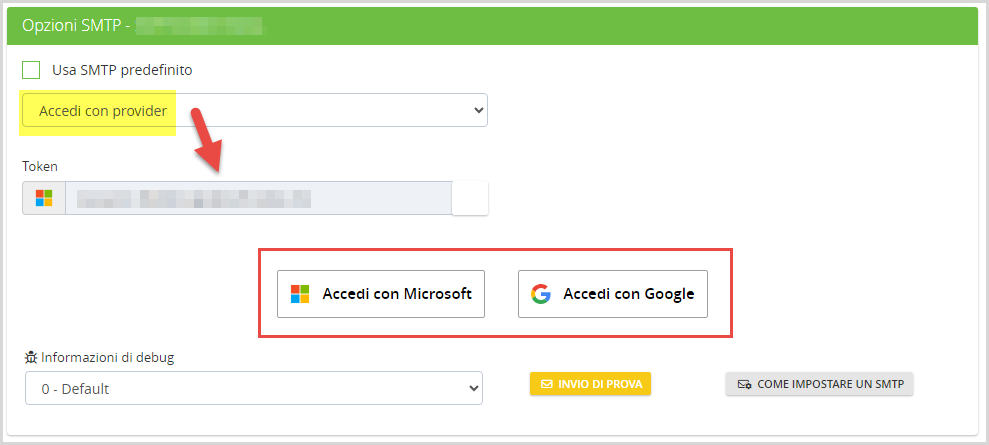Enable the Usa SMTP predefinito checkbox
Image resolution: width=989 pixels, height=445 pixels.
[31, 70]
